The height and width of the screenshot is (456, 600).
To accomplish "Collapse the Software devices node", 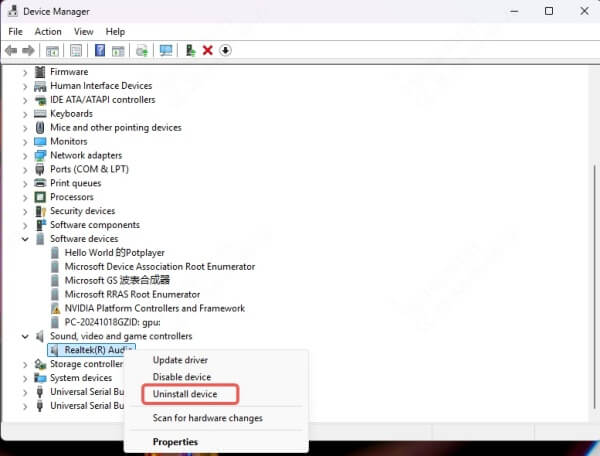I will tap(25, 239).
